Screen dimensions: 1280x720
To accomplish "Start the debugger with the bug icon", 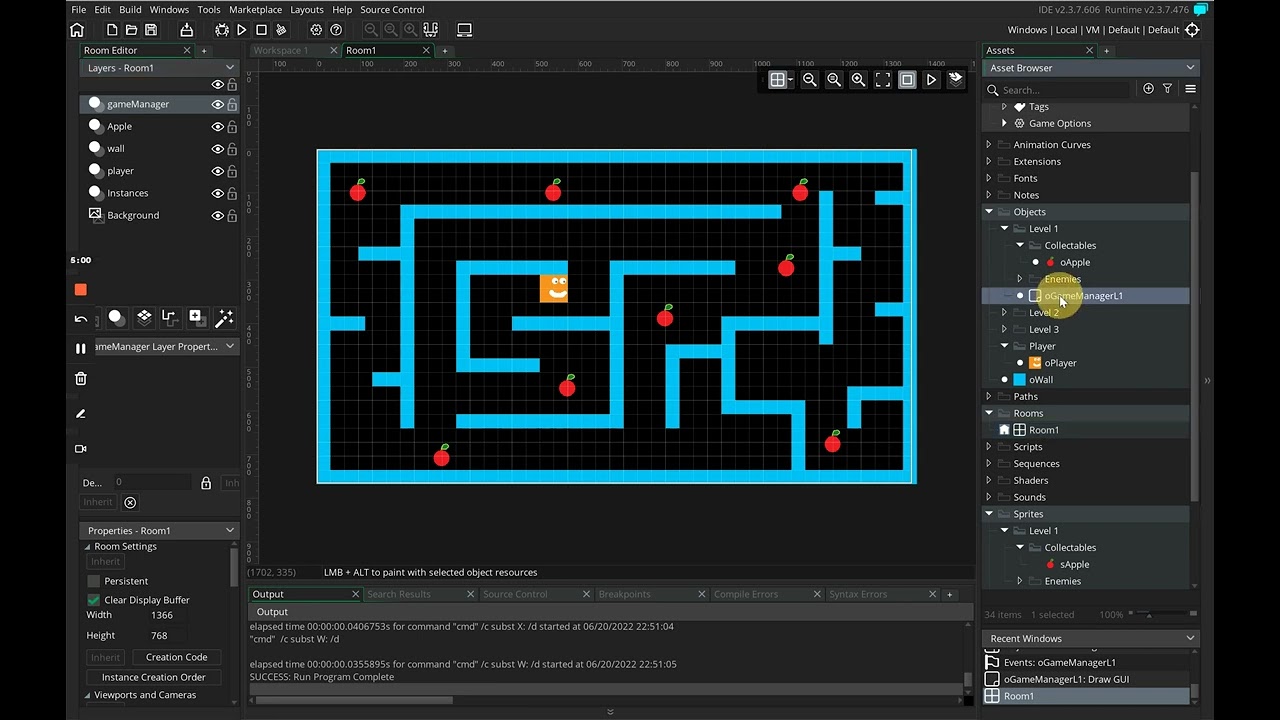I will coord(222,30).
